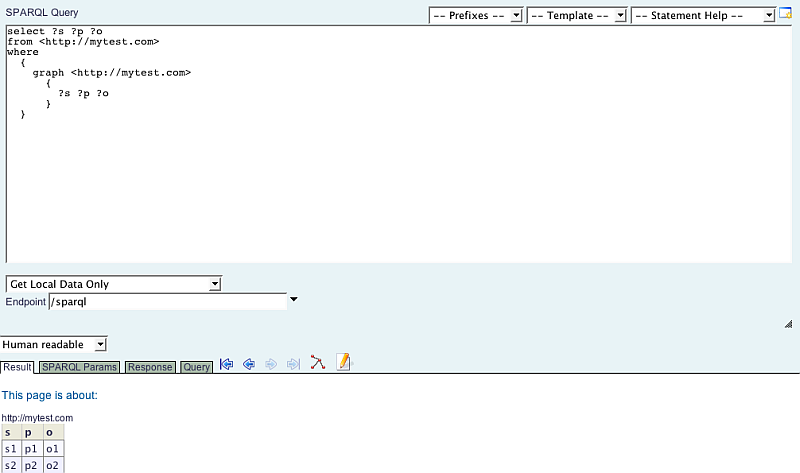Select the s2 cell in results table
Image resolution: width=800 pixels, height=473 pixels.
(11, 465)
